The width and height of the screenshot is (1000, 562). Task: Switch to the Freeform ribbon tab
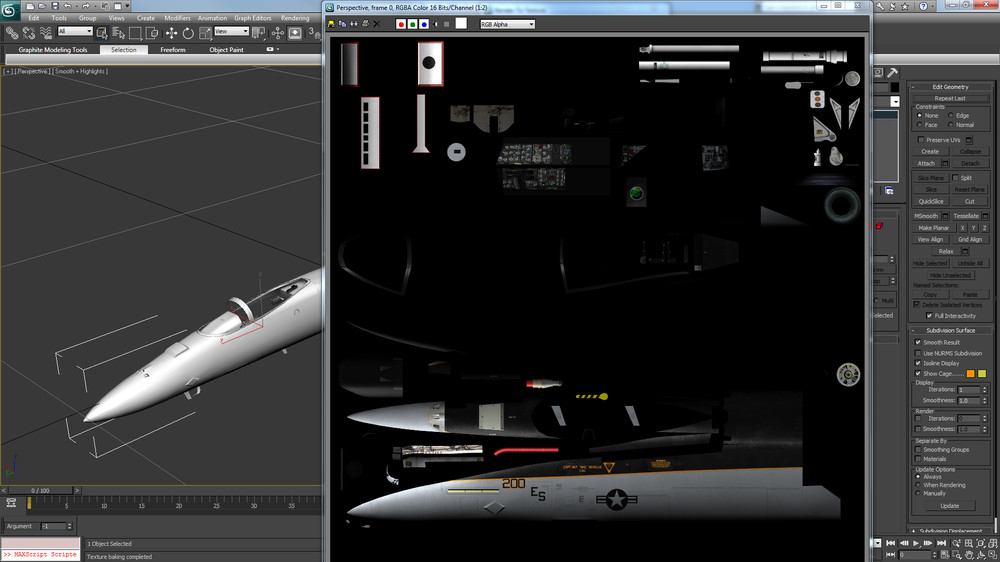[173, 49]
